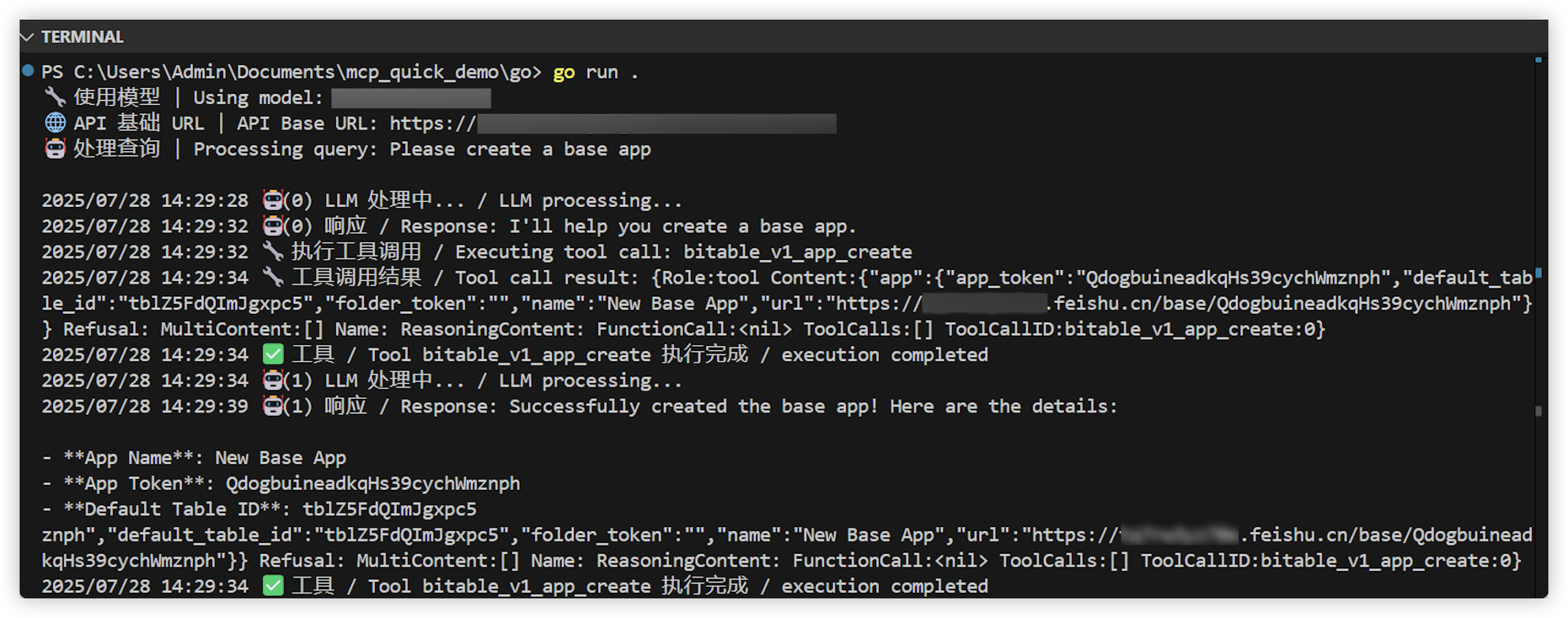This screenshot has height=618, width=1568.
Task: Collapse the TERMINAL panel chevron
Action: pyautogui.click(x=27, y=37)
